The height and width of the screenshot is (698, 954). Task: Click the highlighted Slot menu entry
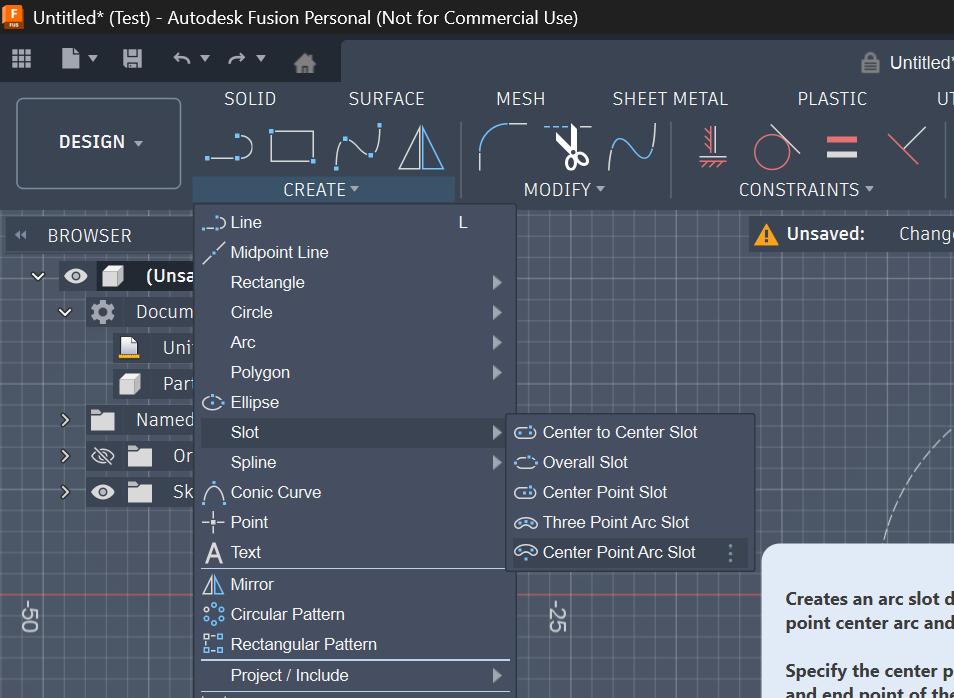355,433
